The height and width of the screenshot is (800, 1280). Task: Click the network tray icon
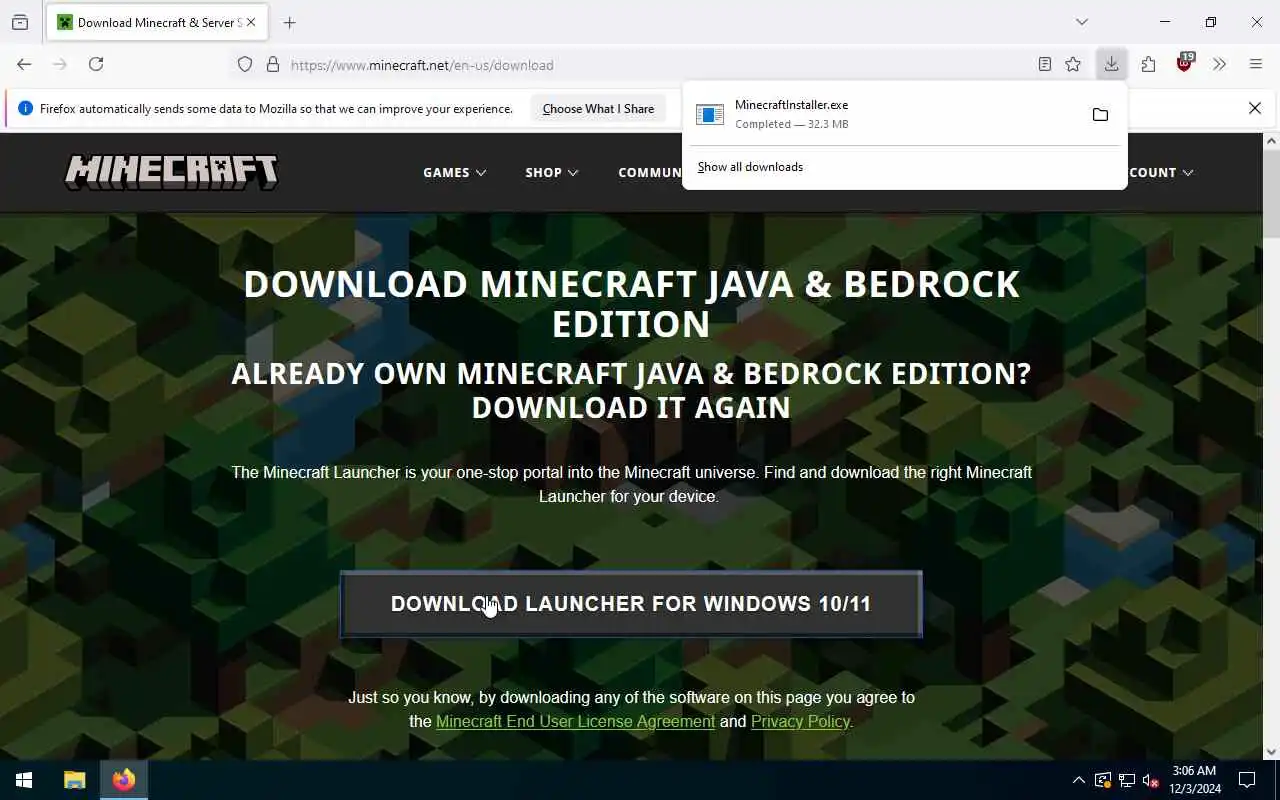[1127, 780]
